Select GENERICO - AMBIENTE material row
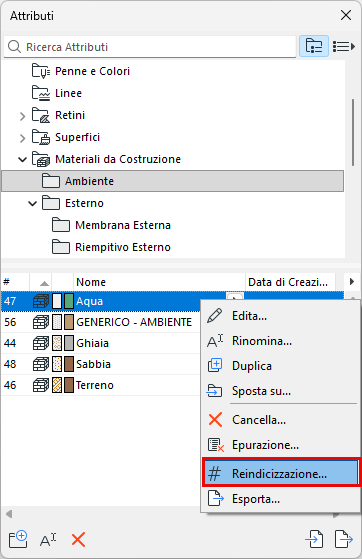 point(101,322)
